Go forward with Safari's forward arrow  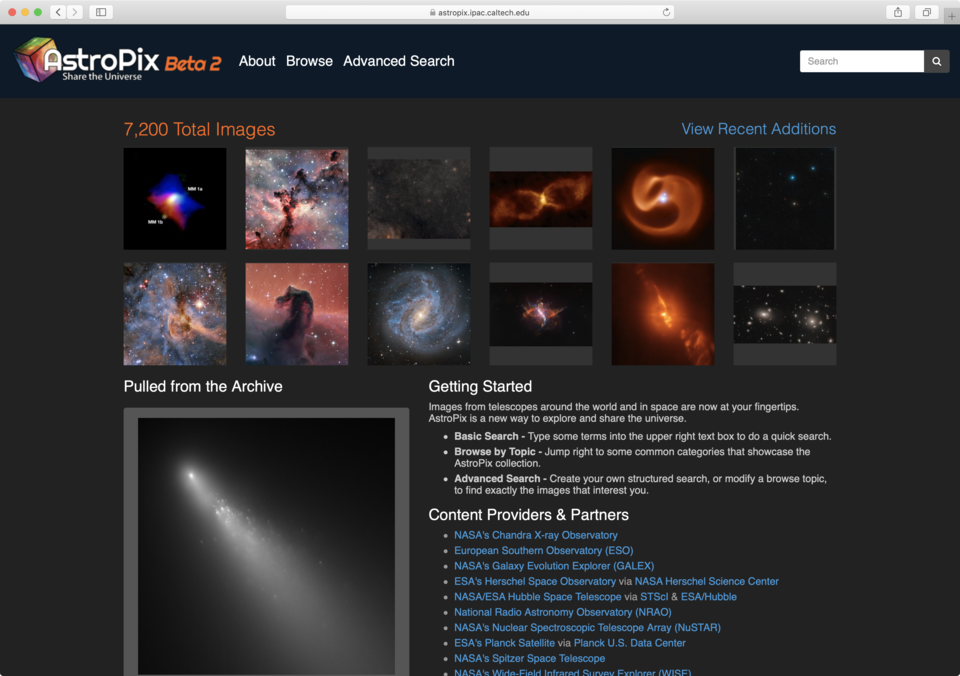(75, 12)
